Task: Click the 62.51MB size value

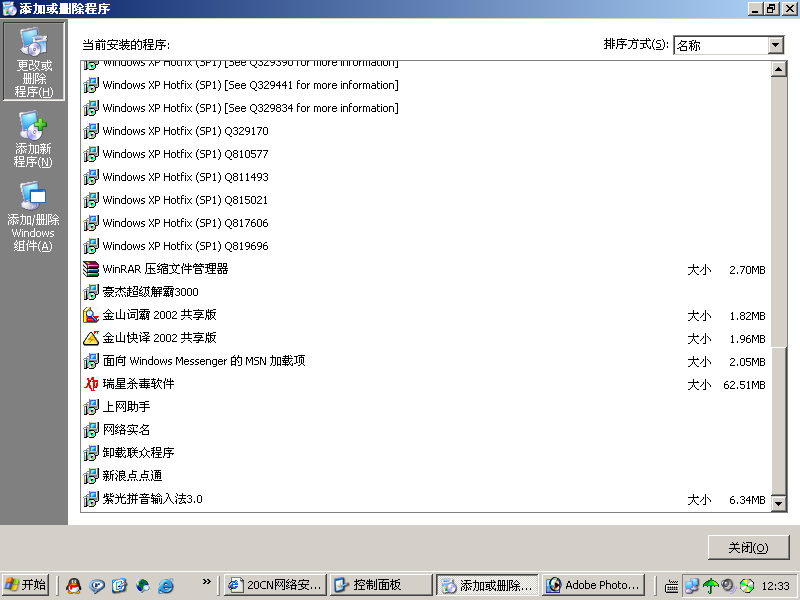Action: pos(744,385)
